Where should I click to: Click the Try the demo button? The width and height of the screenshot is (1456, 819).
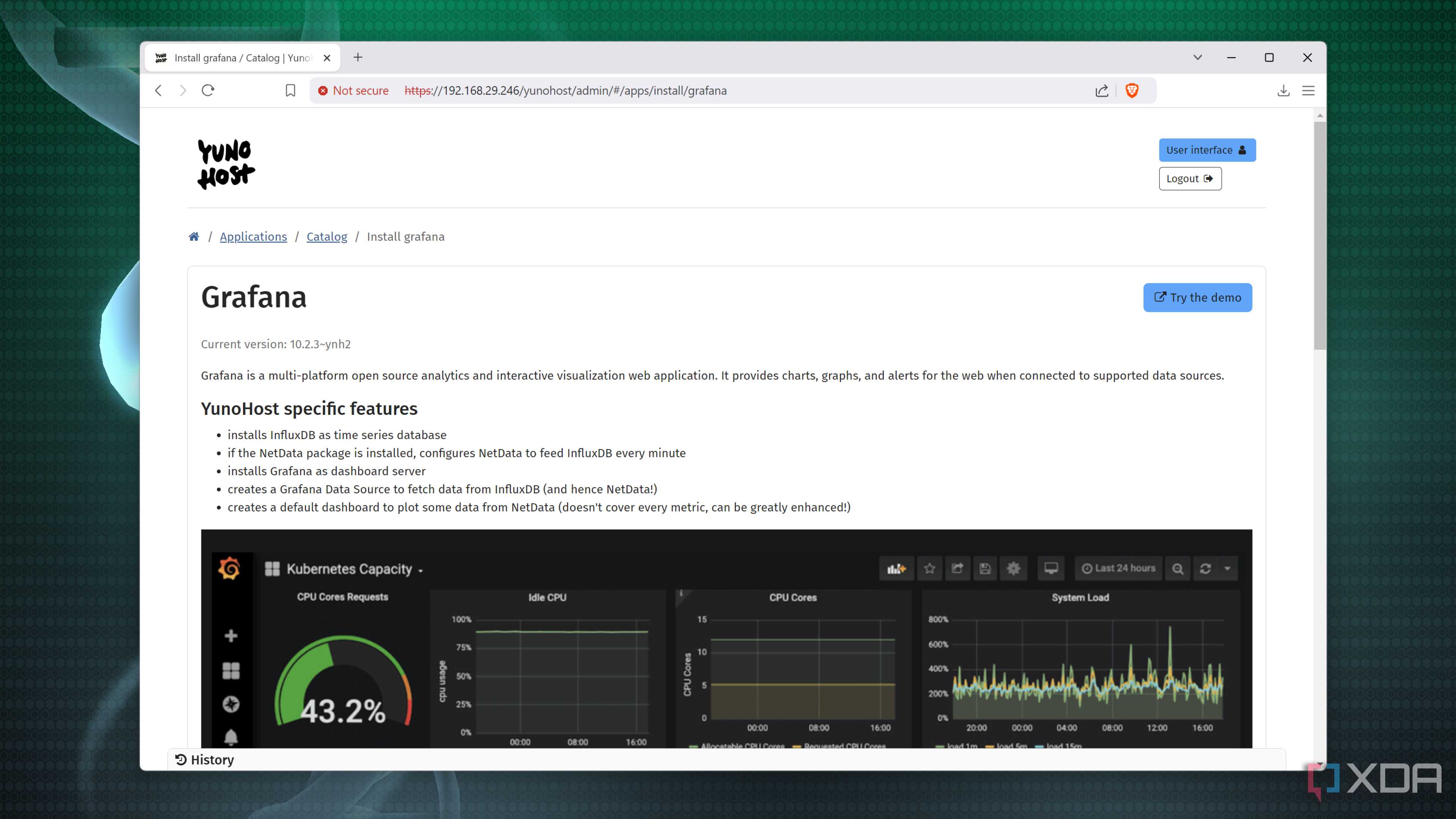click(1198, 297)
